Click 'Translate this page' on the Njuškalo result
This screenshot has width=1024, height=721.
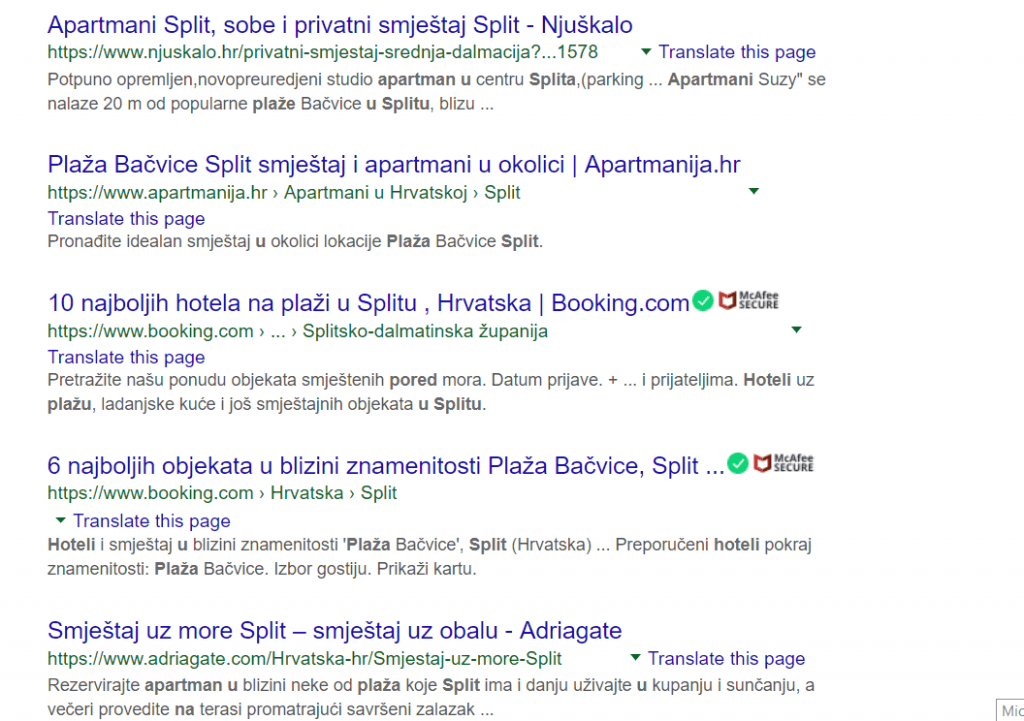tap(737, 51)
